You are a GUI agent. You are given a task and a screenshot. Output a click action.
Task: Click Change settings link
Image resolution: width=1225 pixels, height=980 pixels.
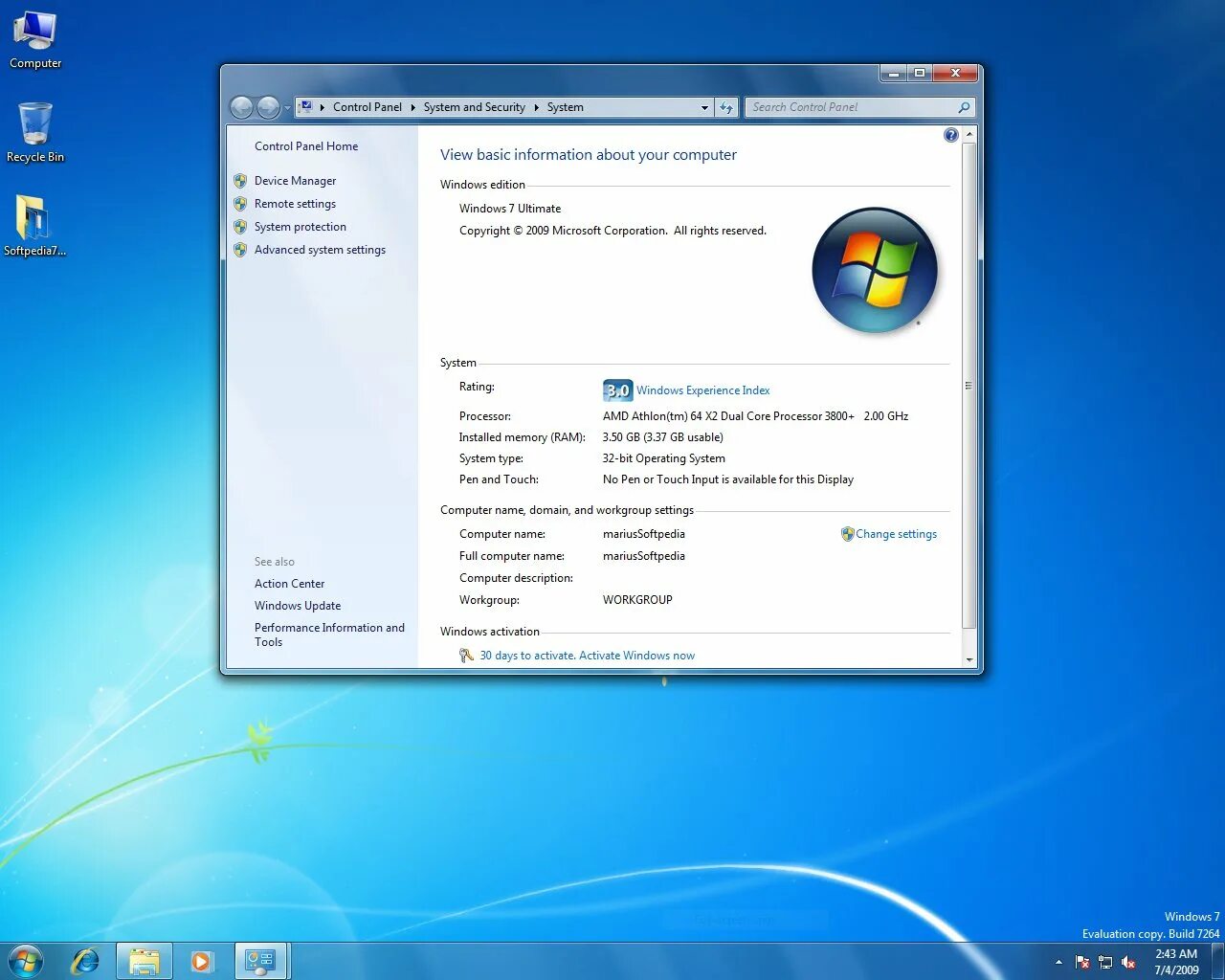pyautogui.click(x=896, y=534)
